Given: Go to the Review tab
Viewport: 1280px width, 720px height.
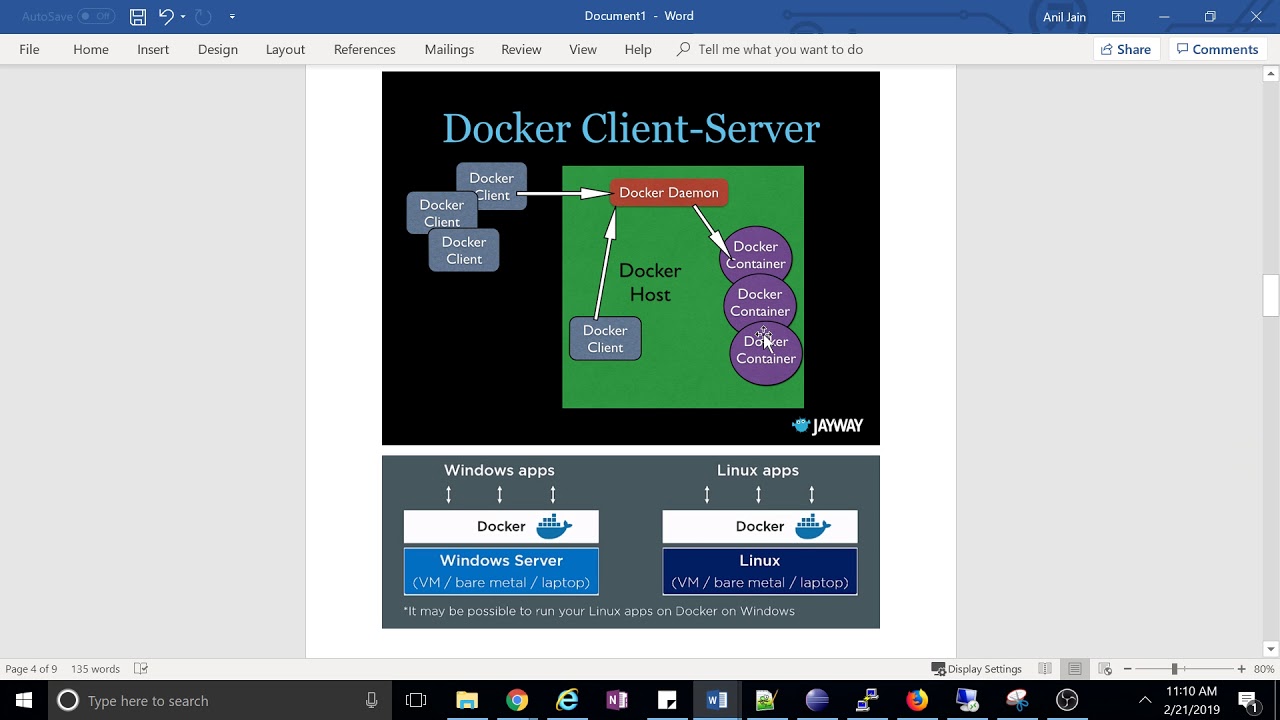Looking at the screenshot, I should pyautogui.click(x=521, y=49).
